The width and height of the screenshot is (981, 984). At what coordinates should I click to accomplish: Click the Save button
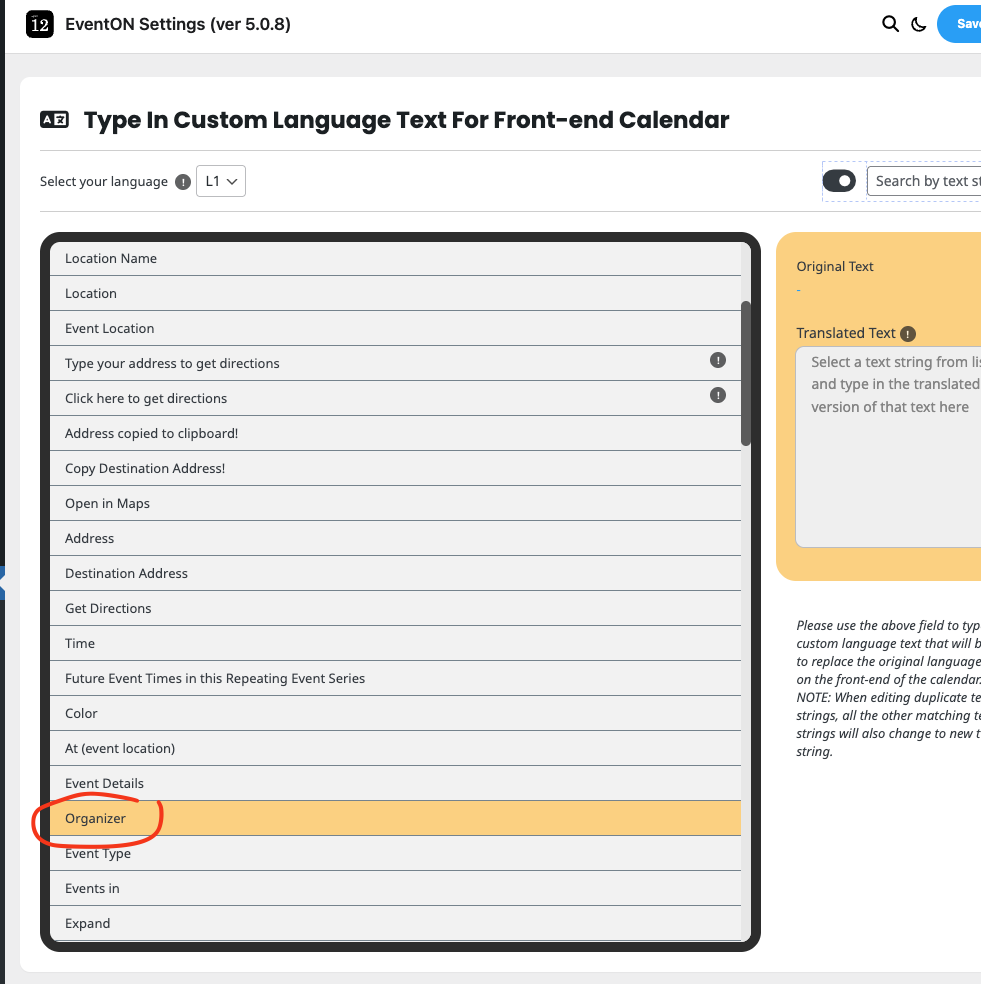point(962,24)
